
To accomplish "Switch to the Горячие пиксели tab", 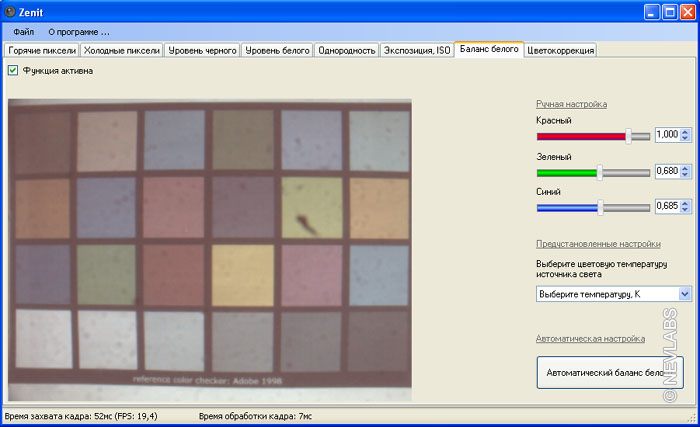I will pyautogui.click(x=42, y=50).
